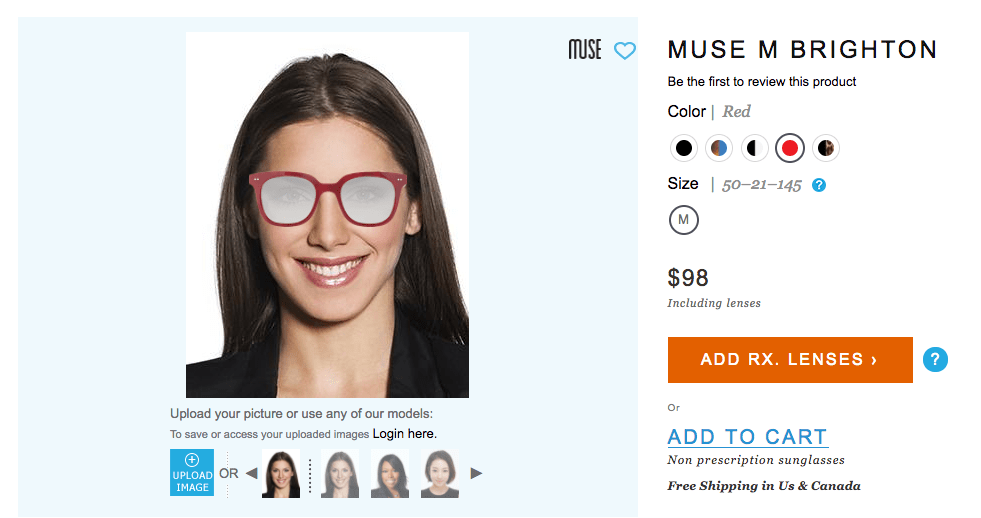Choose the brown and blue color swatch

[x=719, y=148]
